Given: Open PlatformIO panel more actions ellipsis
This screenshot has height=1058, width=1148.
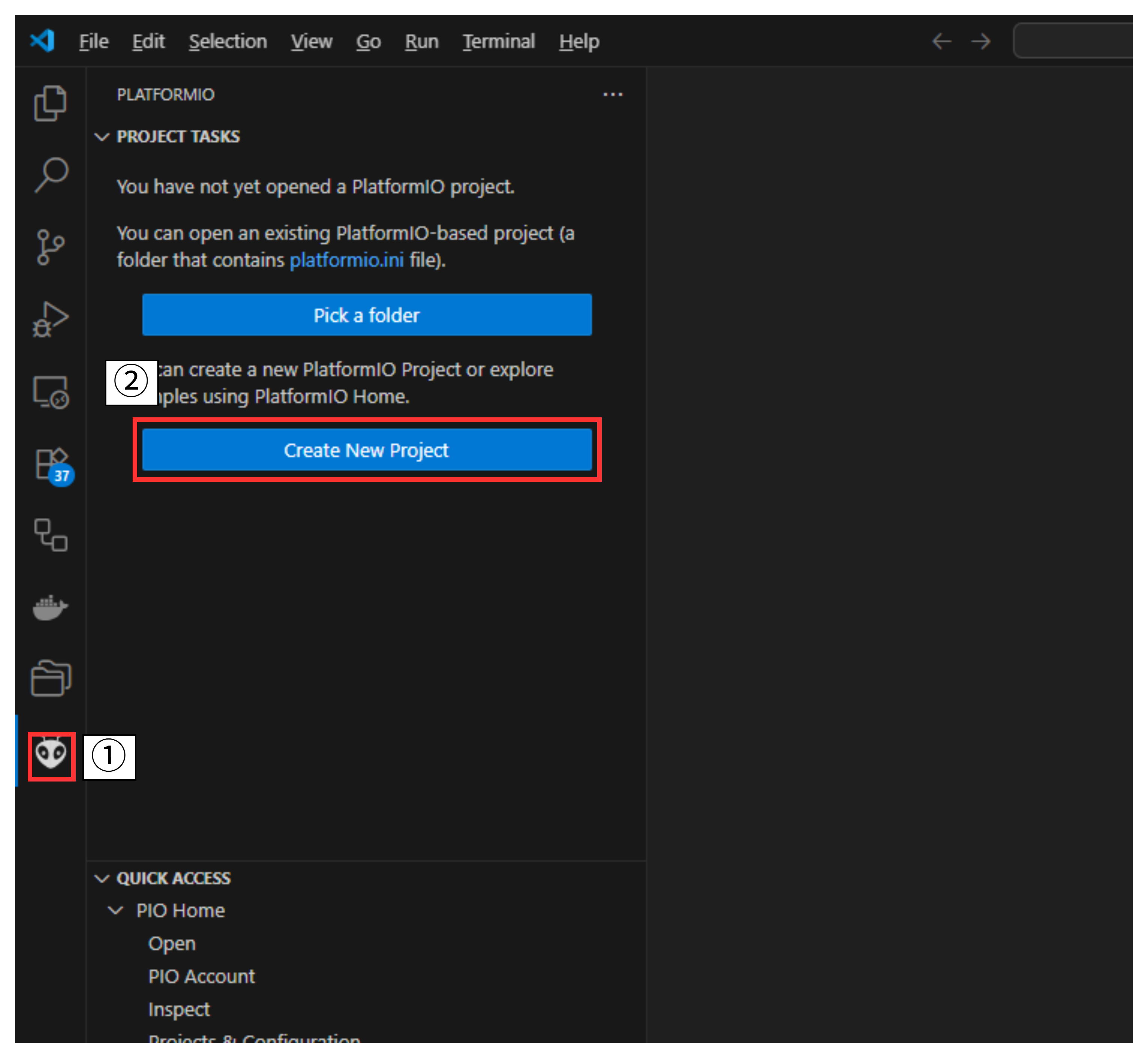Looking at the screenshot, I should (612, 94).
